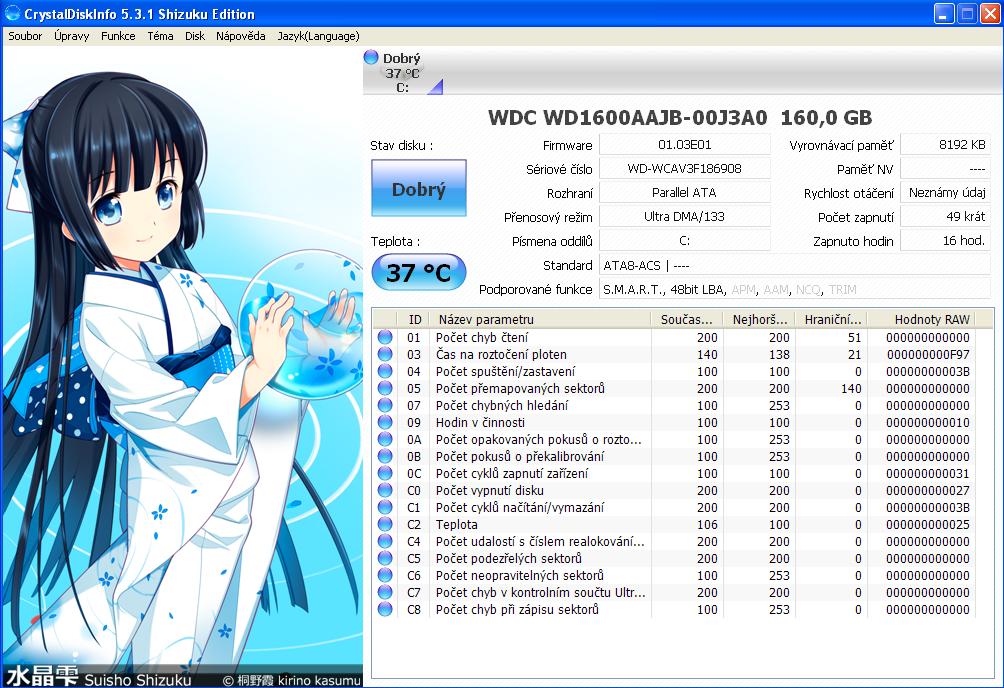Click the disk health orb above drive C:
This screenshot has height=688, width=1004.
point(371,58)
